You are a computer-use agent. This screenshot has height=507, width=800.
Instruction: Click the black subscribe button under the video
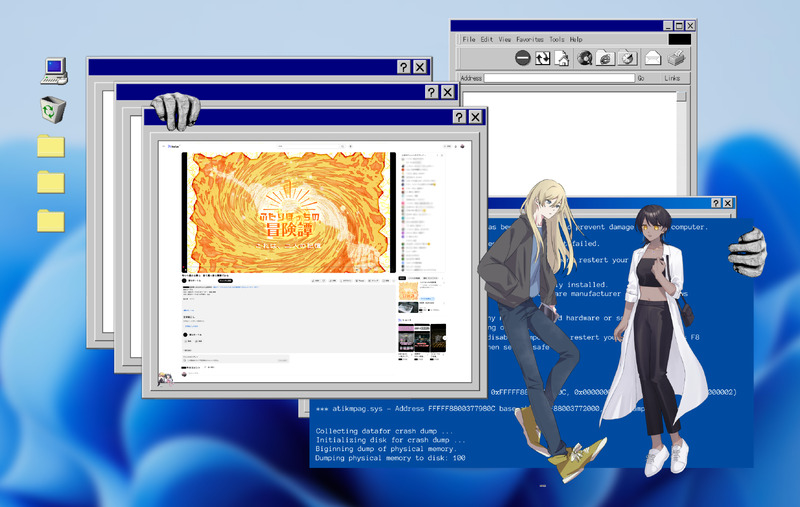[x=226, y=281]
